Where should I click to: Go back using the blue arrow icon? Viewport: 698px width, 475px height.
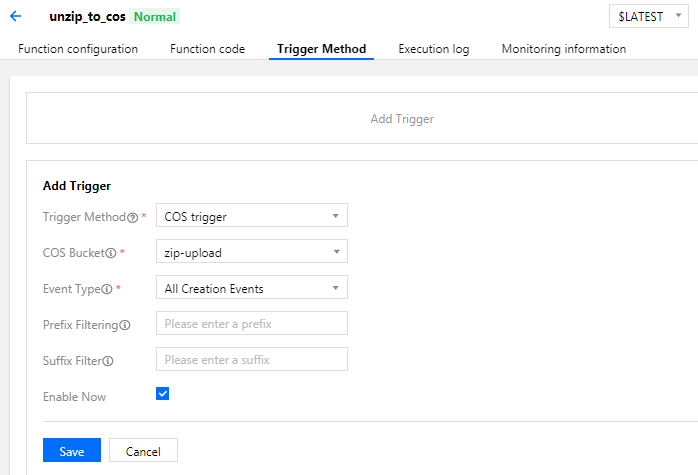coord(16,16)
